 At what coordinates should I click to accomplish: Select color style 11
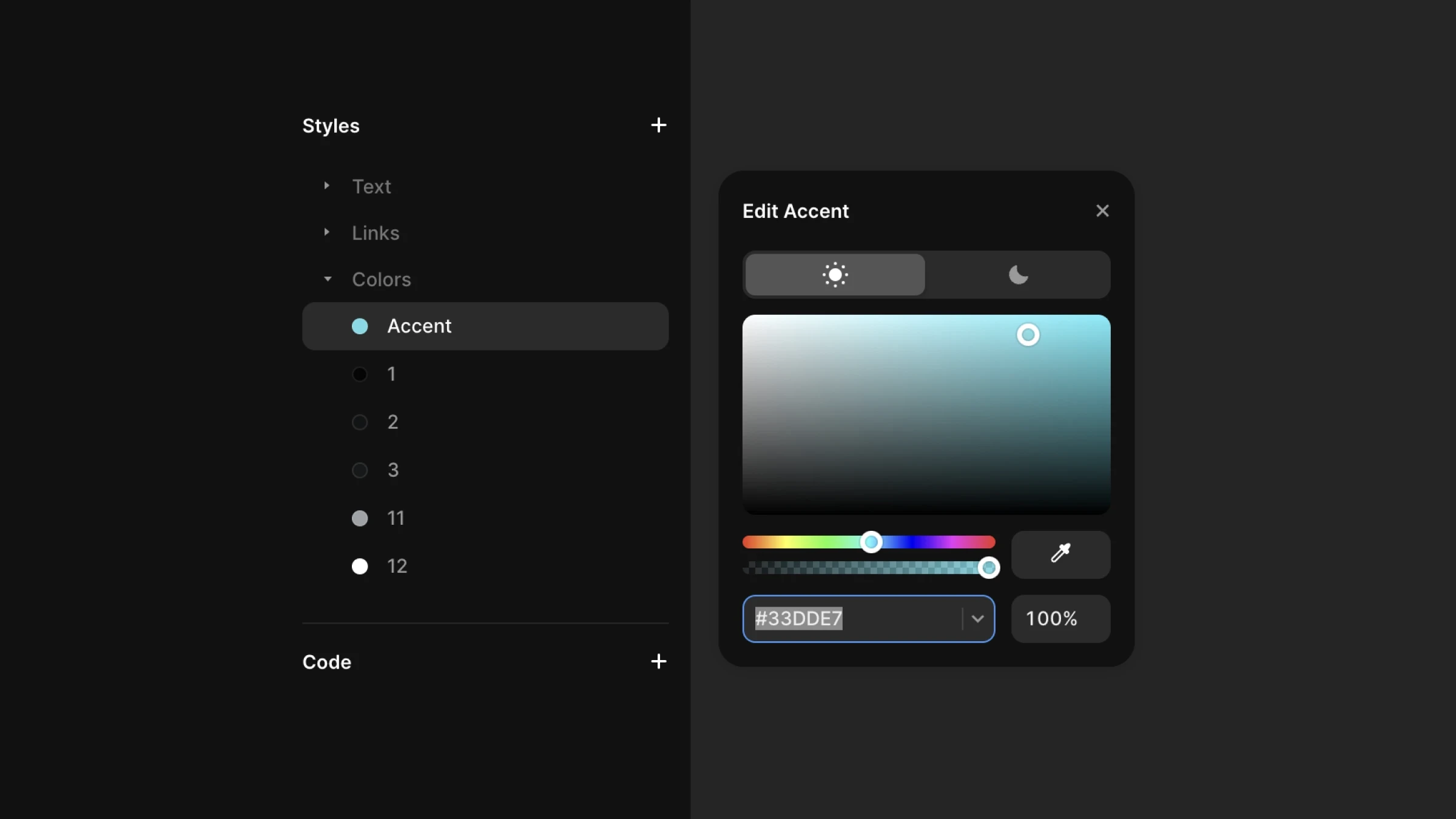[x=396, y=517]
